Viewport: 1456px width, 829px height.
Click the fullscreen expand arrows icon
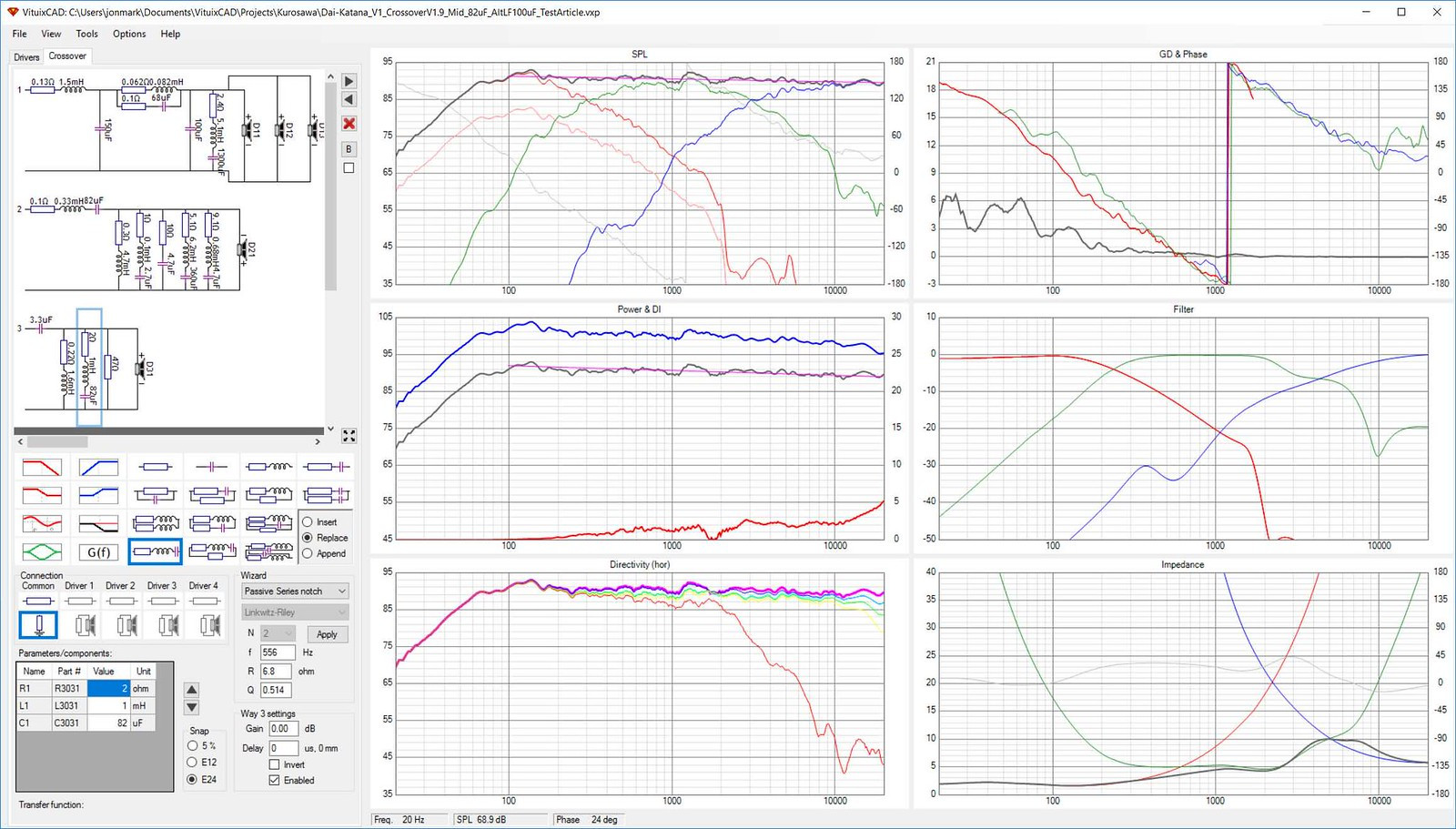coord(349,436)
